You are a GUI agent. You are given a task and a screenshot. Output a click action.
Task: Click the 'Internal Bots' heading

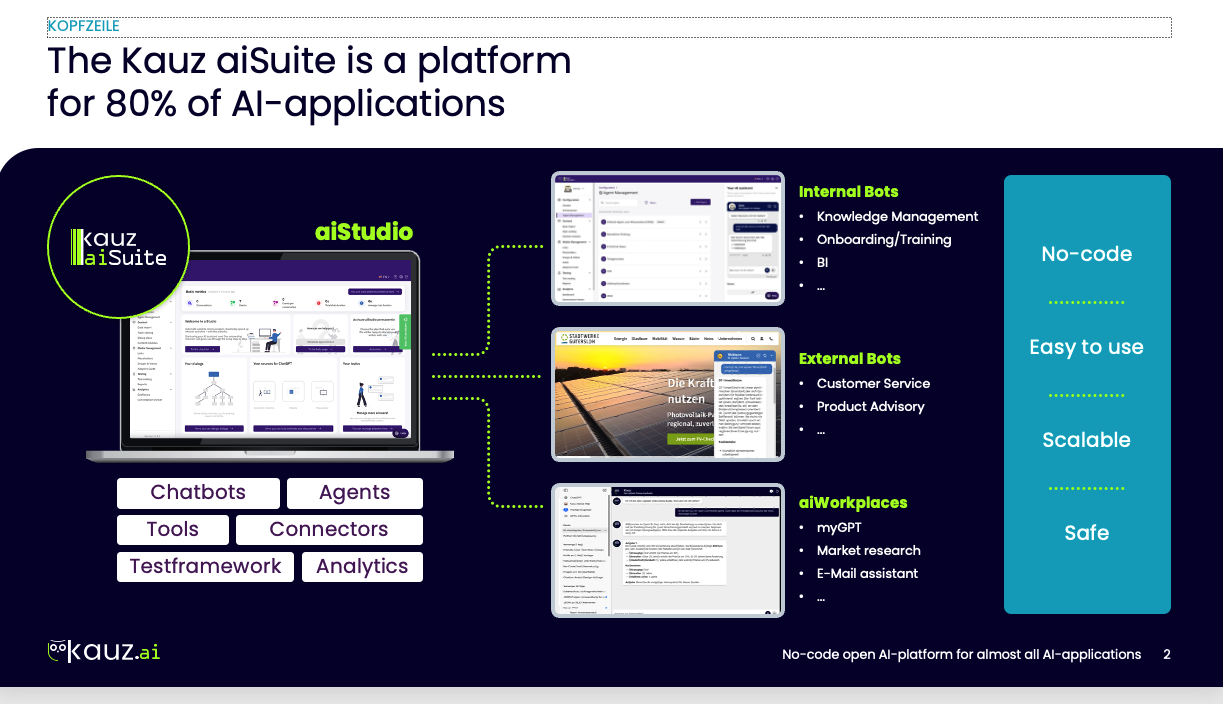click(x=848, y=192)
